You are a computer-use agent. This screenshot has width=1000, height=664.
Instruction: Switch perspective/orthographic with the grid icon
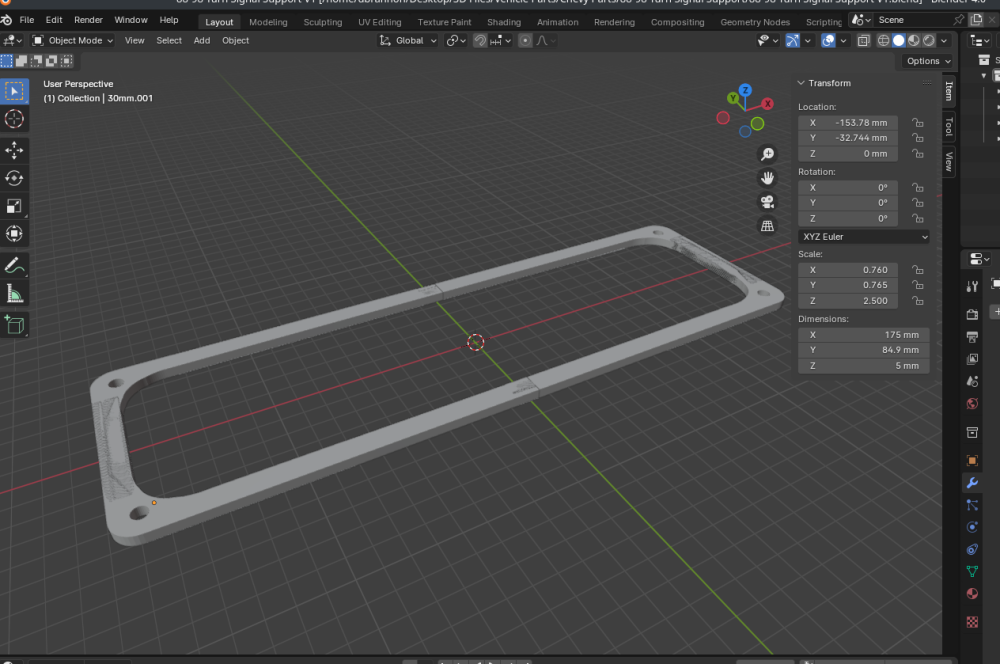pyautogui.click(x=767, y=226)
